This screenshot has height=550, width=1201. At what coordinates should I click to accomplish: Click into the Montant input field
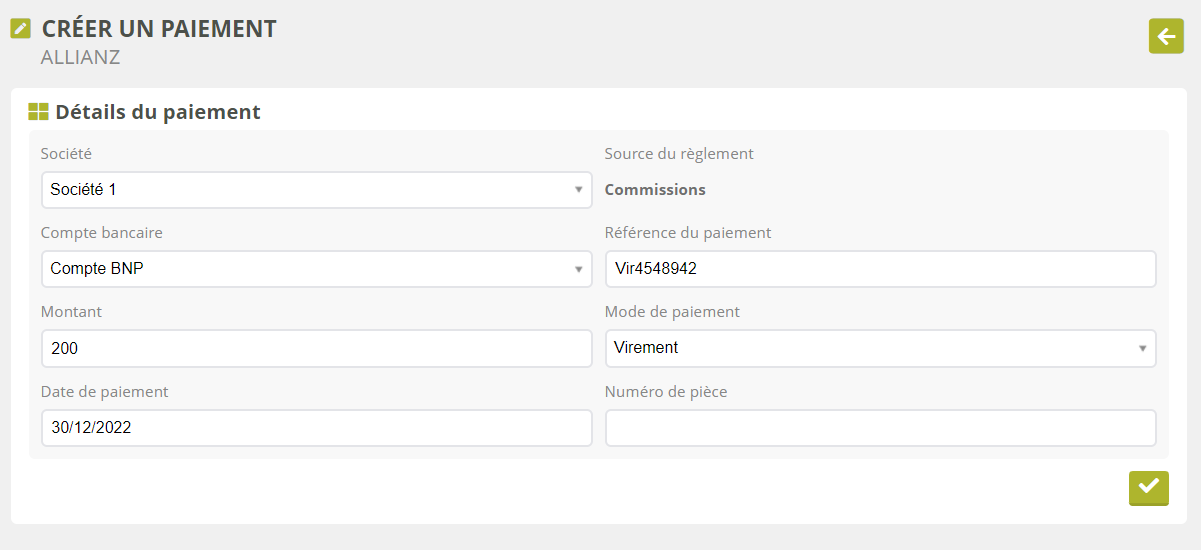pyautogui.click(x=316, y=348)
